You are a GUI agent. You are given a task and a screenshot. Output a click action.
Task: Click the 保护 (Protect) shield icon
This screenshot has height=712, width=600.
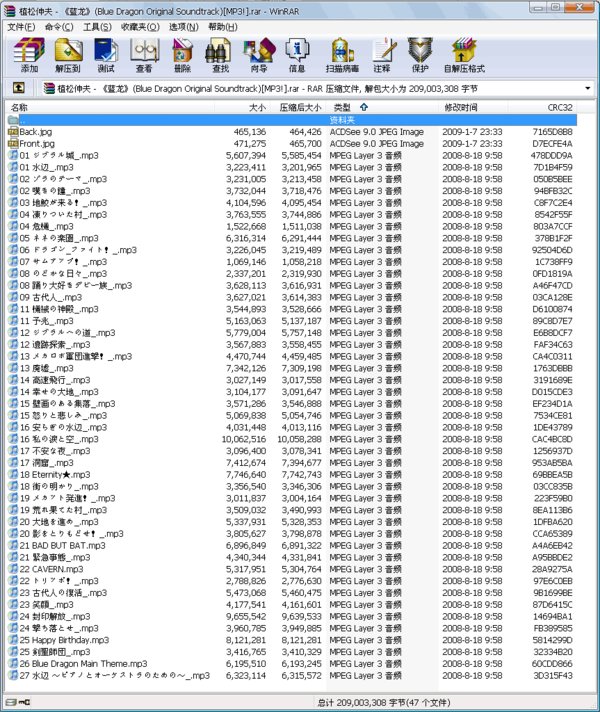[x=420, y=55]
